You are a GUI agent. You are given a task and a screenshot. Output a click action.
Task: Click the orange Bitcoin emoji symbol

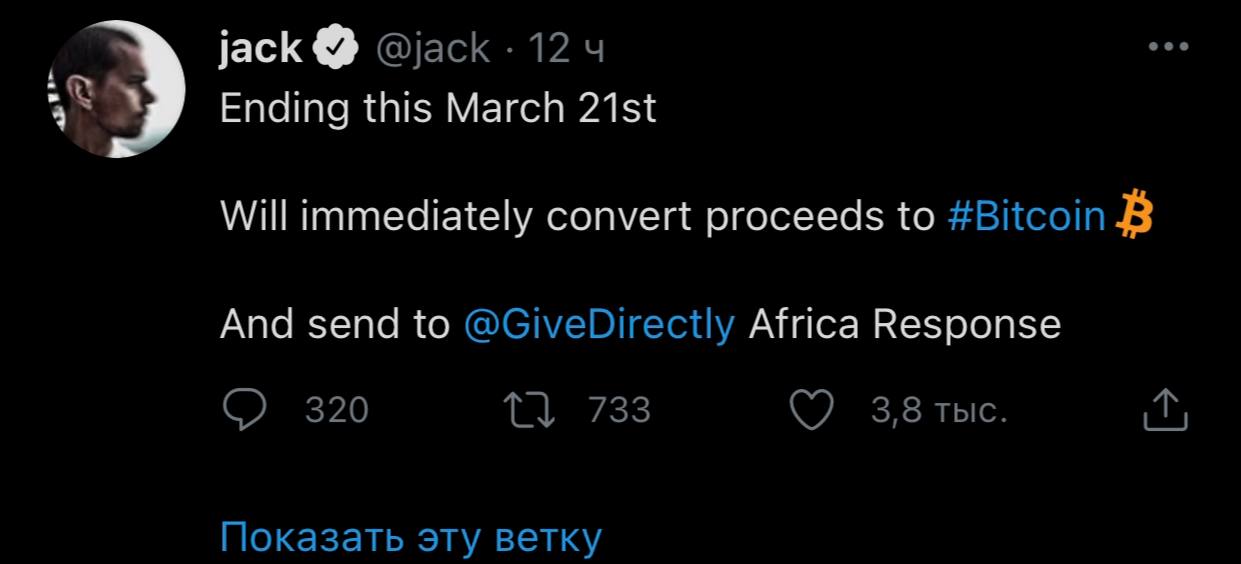pyautogui.click(x=1133, y=215)
